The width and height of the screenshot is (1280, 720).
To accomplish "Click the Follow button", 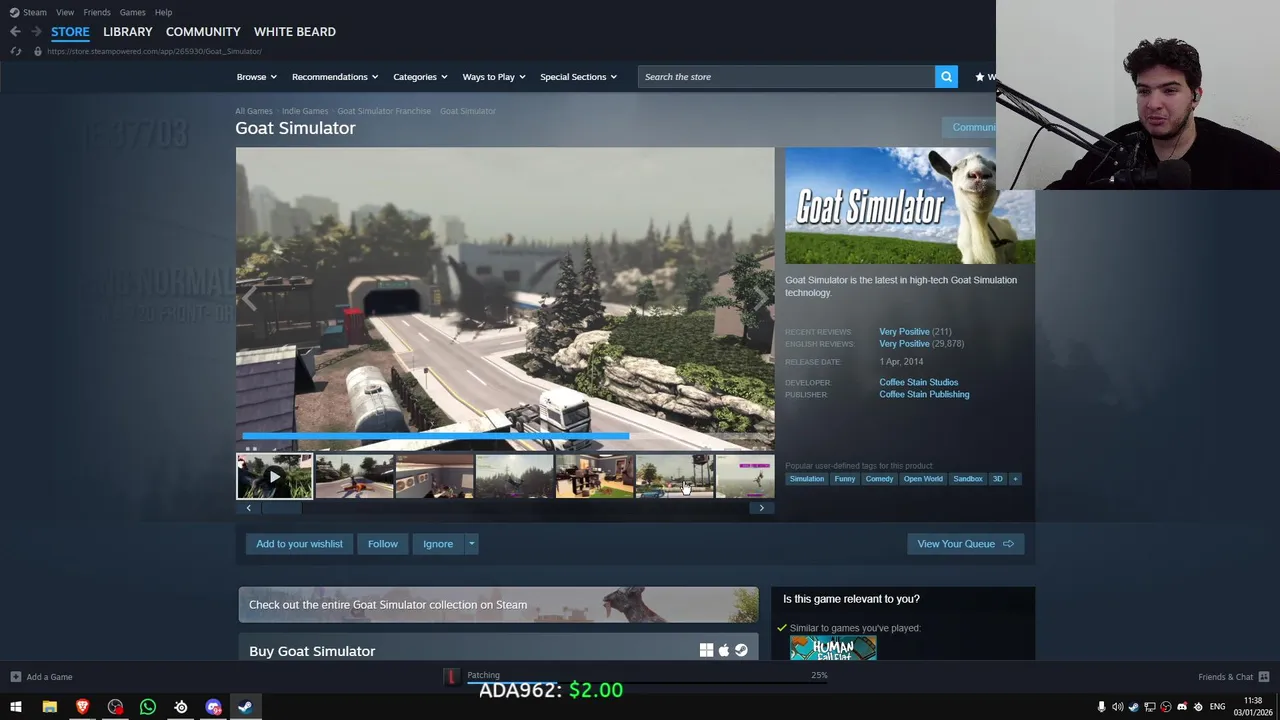I will 382,544.
